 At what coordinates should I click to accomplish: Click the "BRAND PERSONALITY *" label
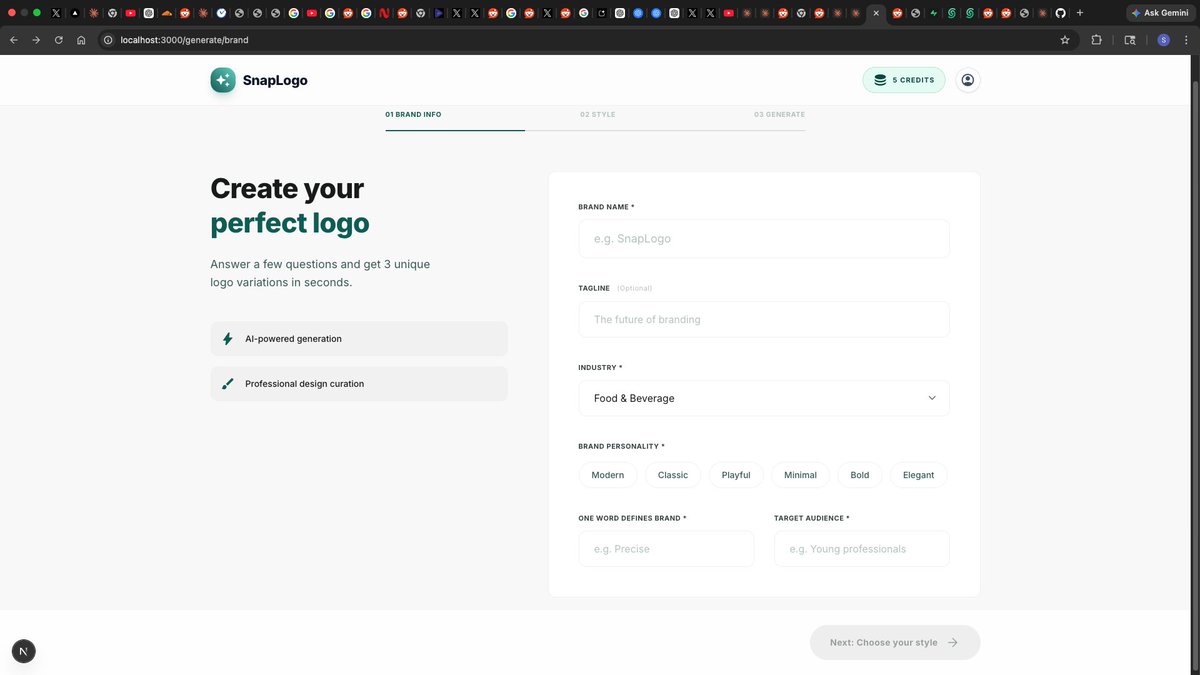[621, 446]
